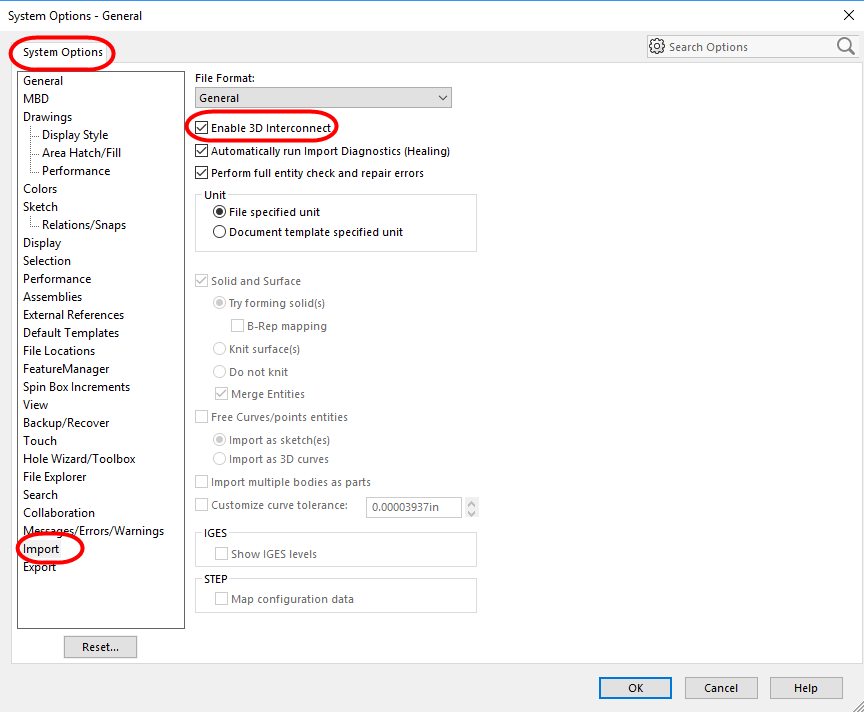Toggle Automatically run Import Diagnostics checkbox
Viewport: 864px width, 712px height.
point(202,151)
